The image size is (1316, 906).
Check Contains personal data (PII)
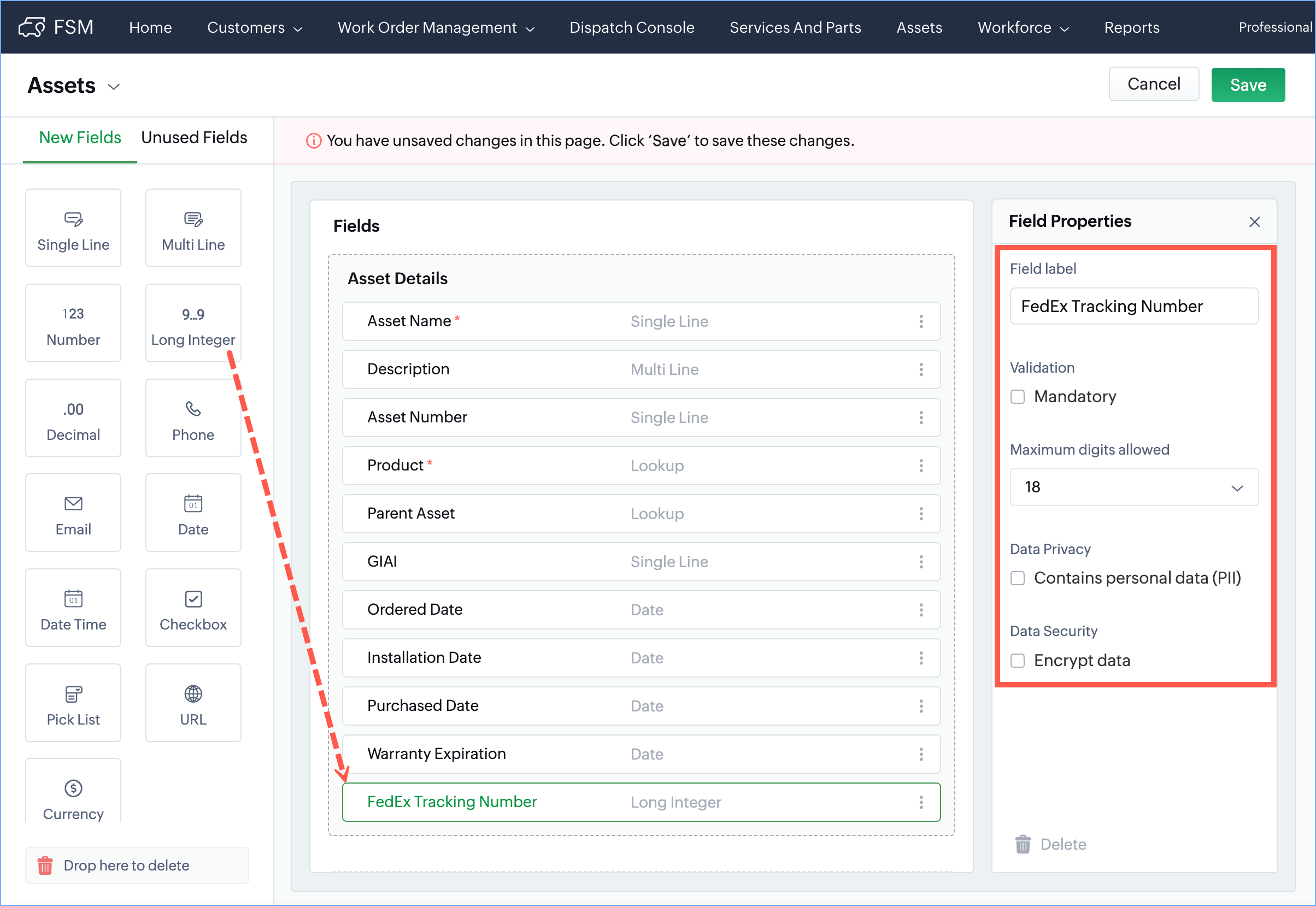pos(1018,579)
